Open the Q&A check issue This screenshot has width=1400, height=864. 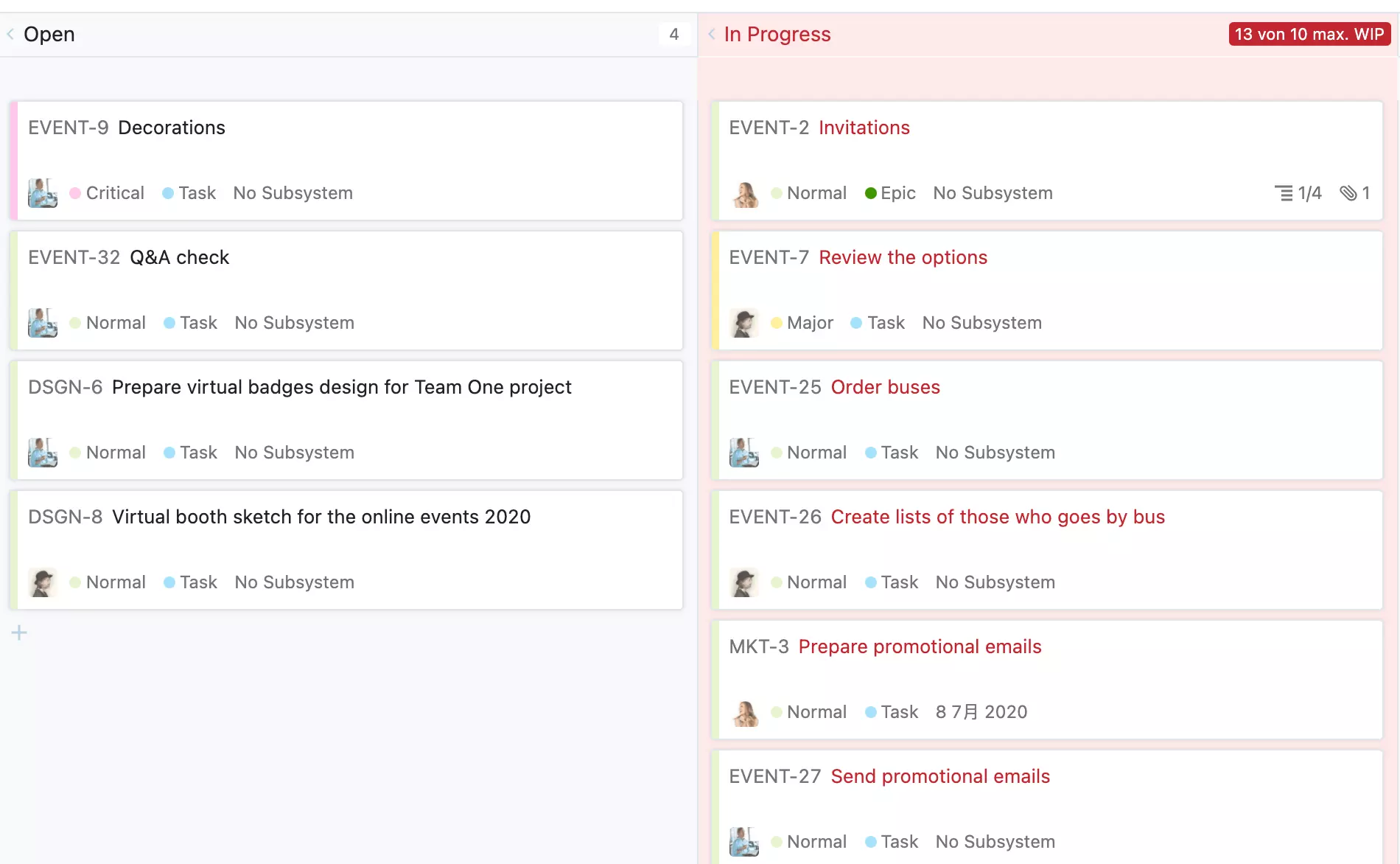[179, 257]
